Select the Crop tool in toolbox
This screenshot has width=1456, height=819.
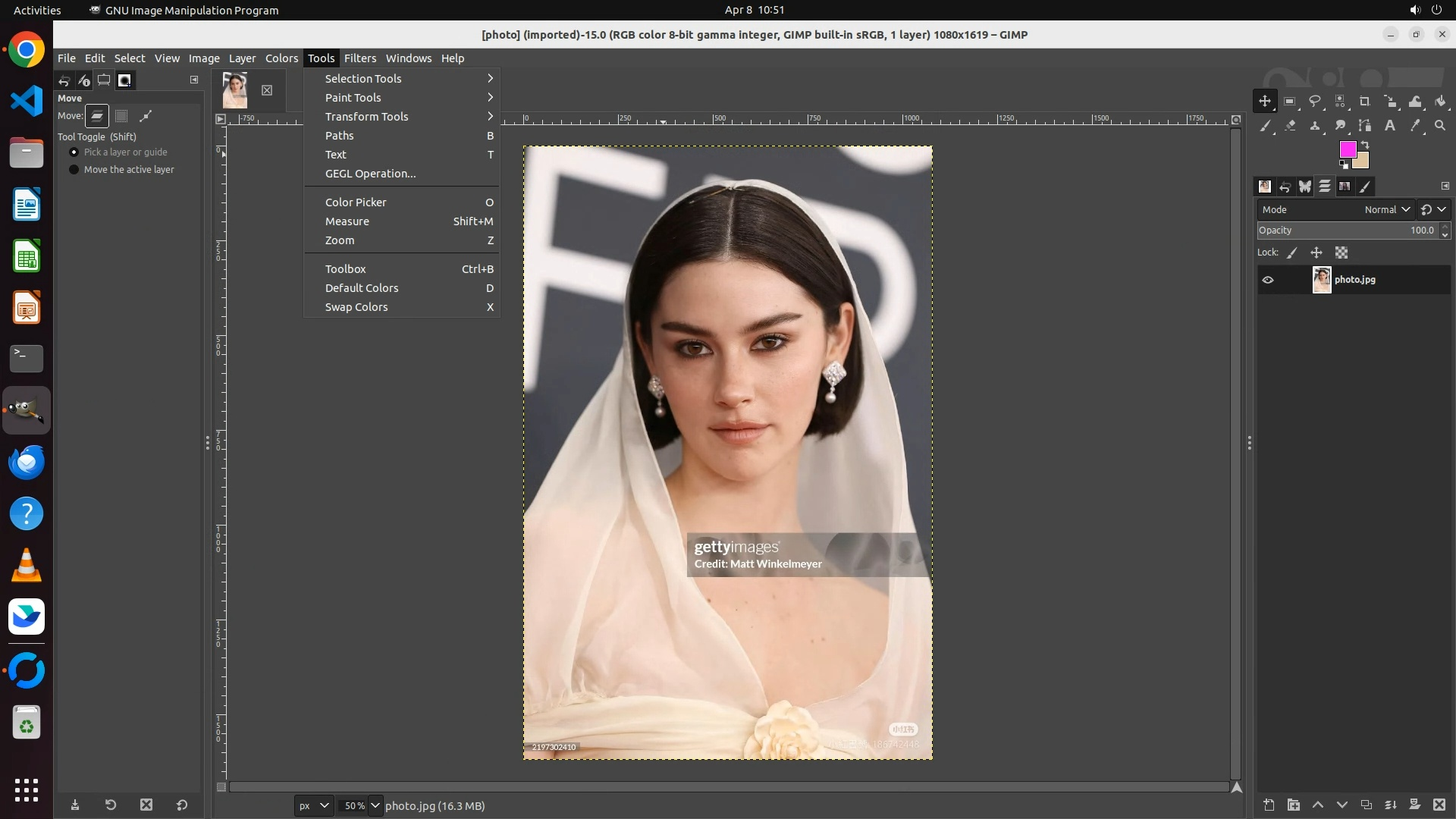pyautogui.click(x=1365, y=102)
